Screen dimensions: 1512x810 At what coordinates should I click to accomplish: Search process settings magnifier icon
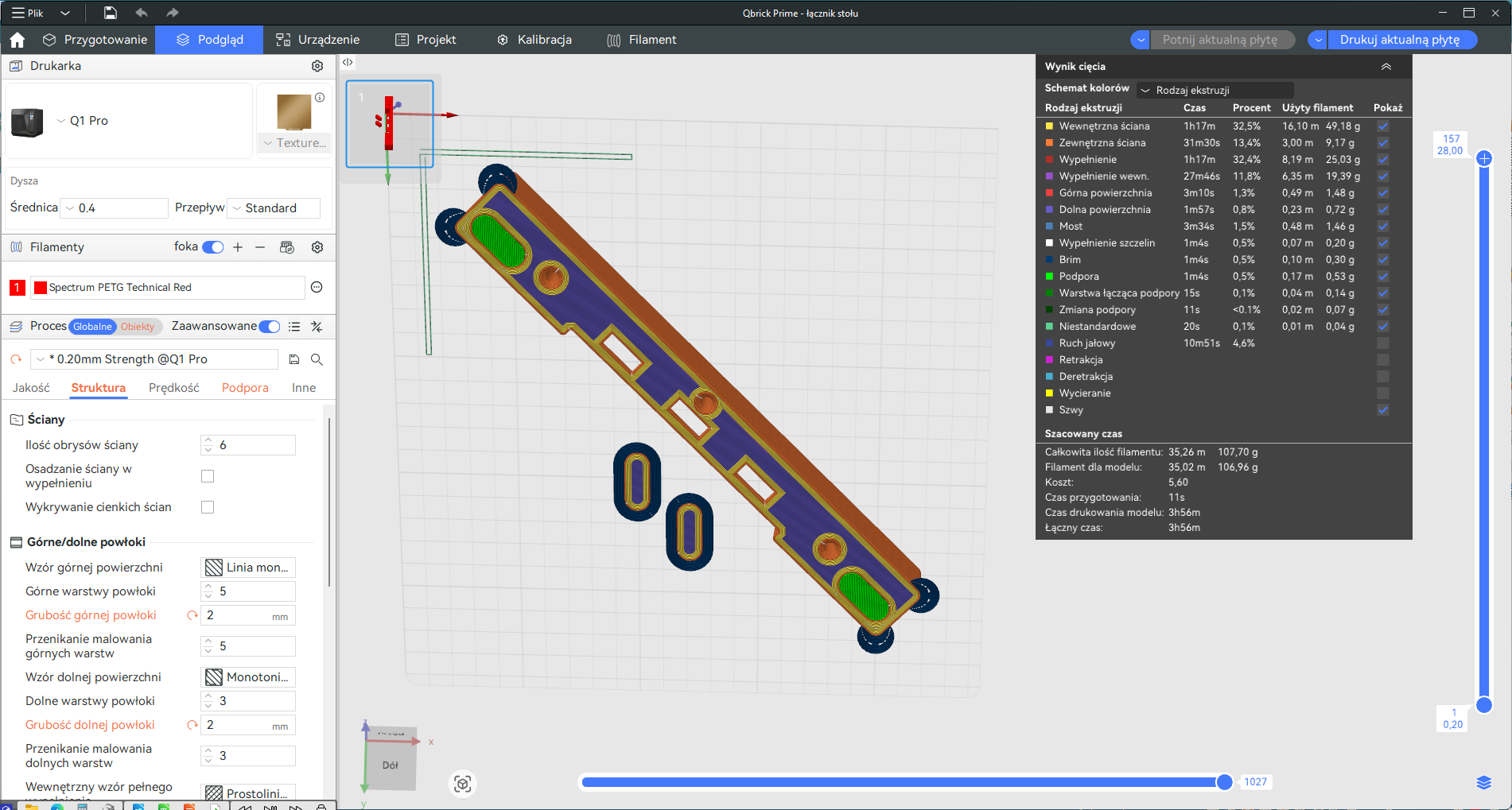point(317,359)
